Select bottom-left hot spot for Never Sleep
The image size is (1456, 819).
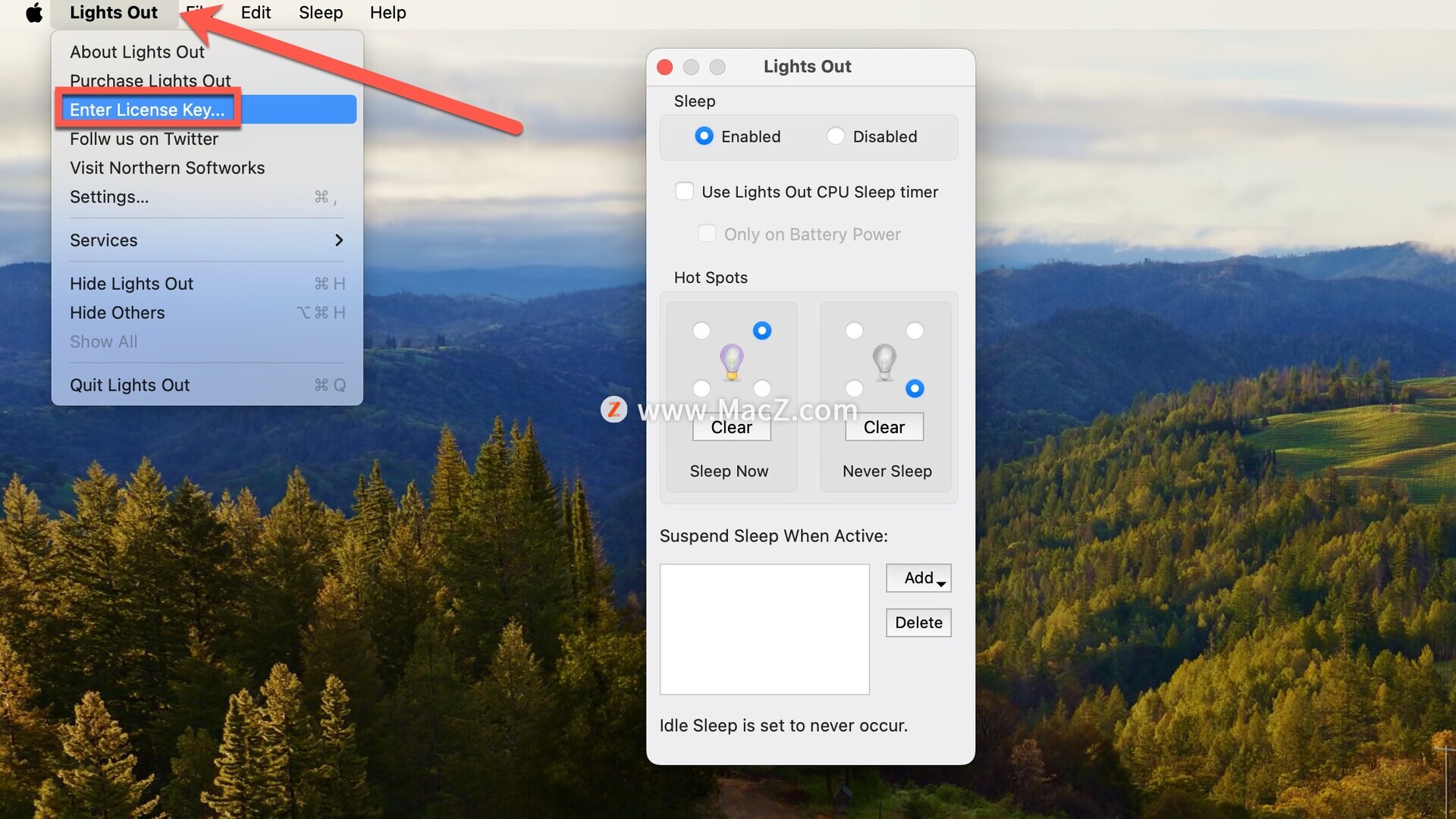click(x=855, y=388)
